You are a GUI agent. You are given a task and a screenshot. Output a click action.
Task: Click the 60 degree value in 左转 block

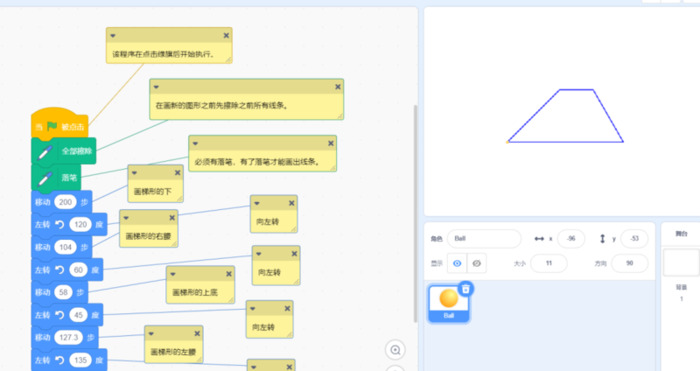(78, 270)
